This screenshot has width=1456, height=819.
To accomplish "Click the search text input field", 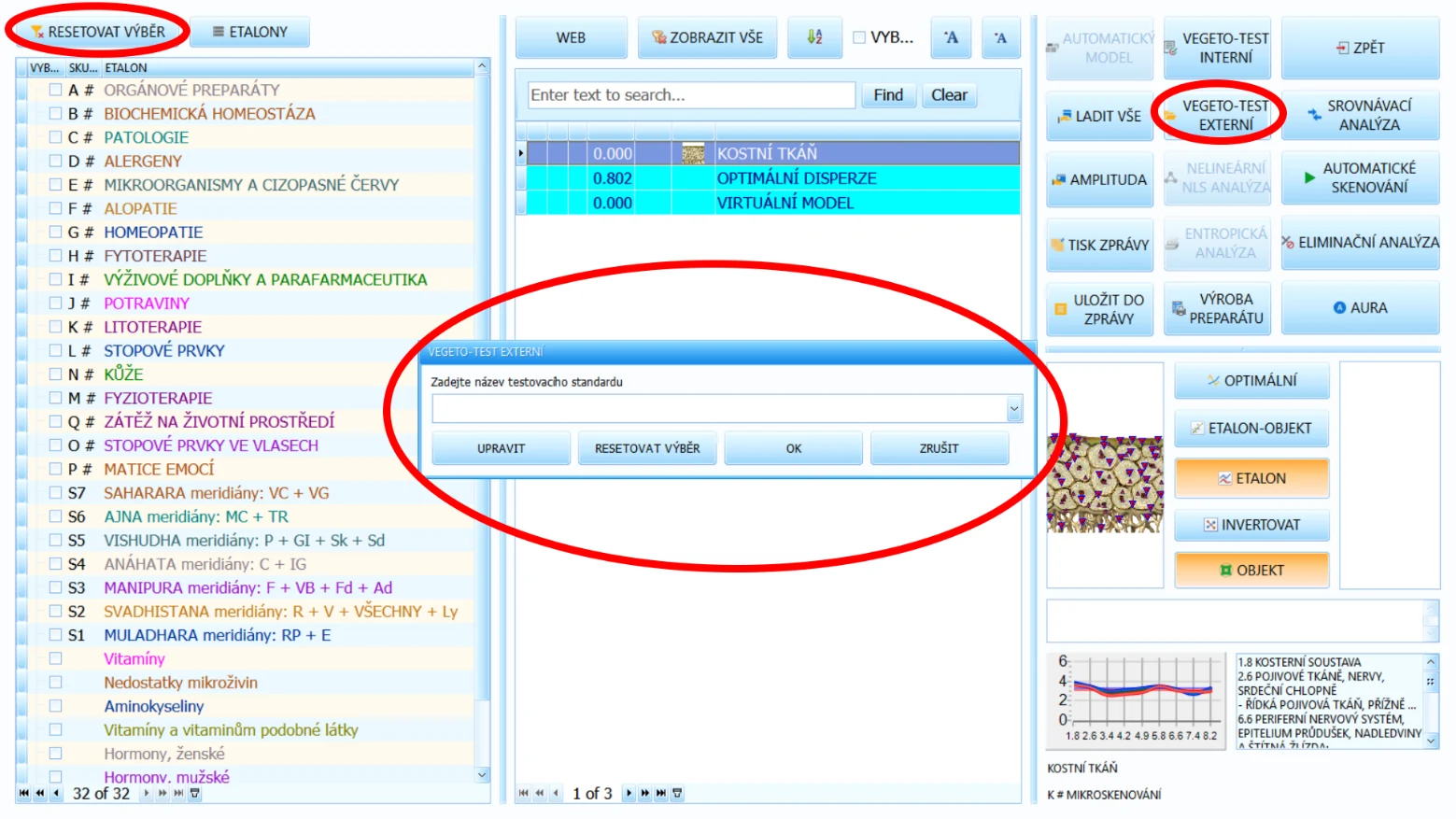I will point(692,95).
